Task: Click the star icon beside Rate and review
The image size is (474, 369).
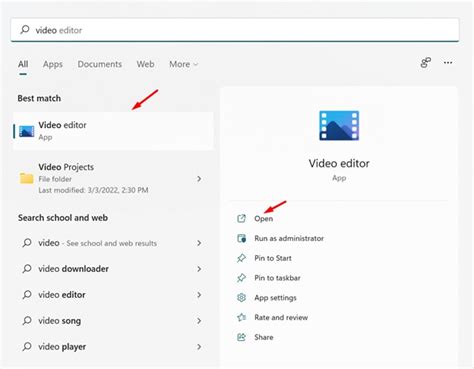Action: (241, 317)
